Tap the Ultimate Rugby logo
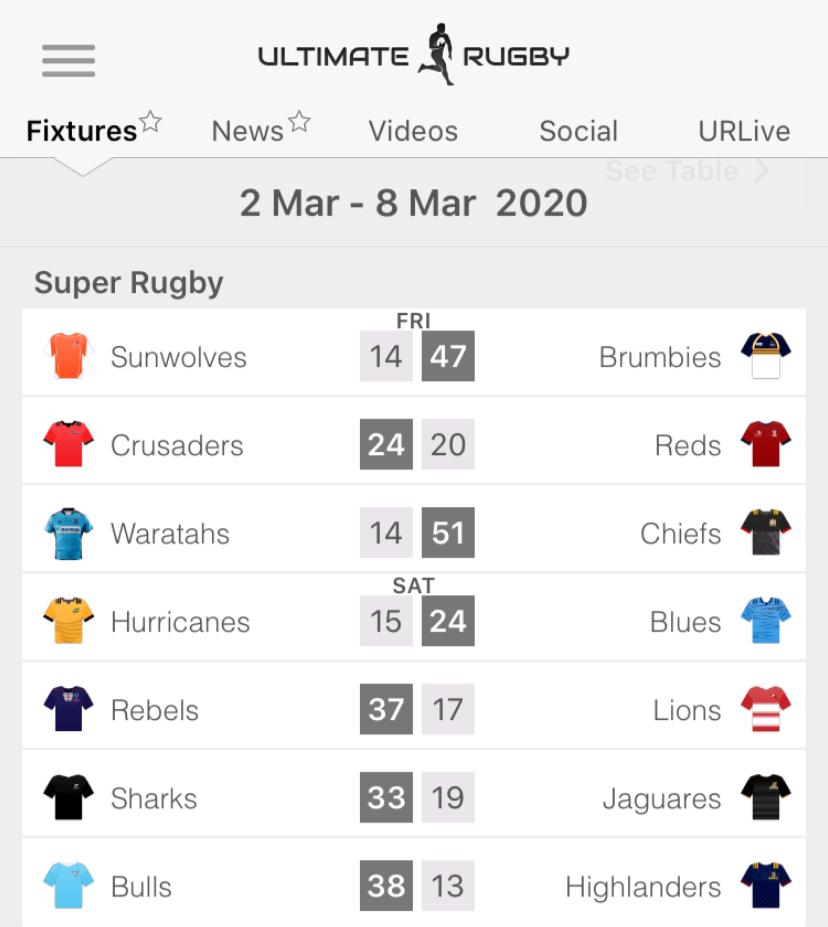 tap(413, 55)
